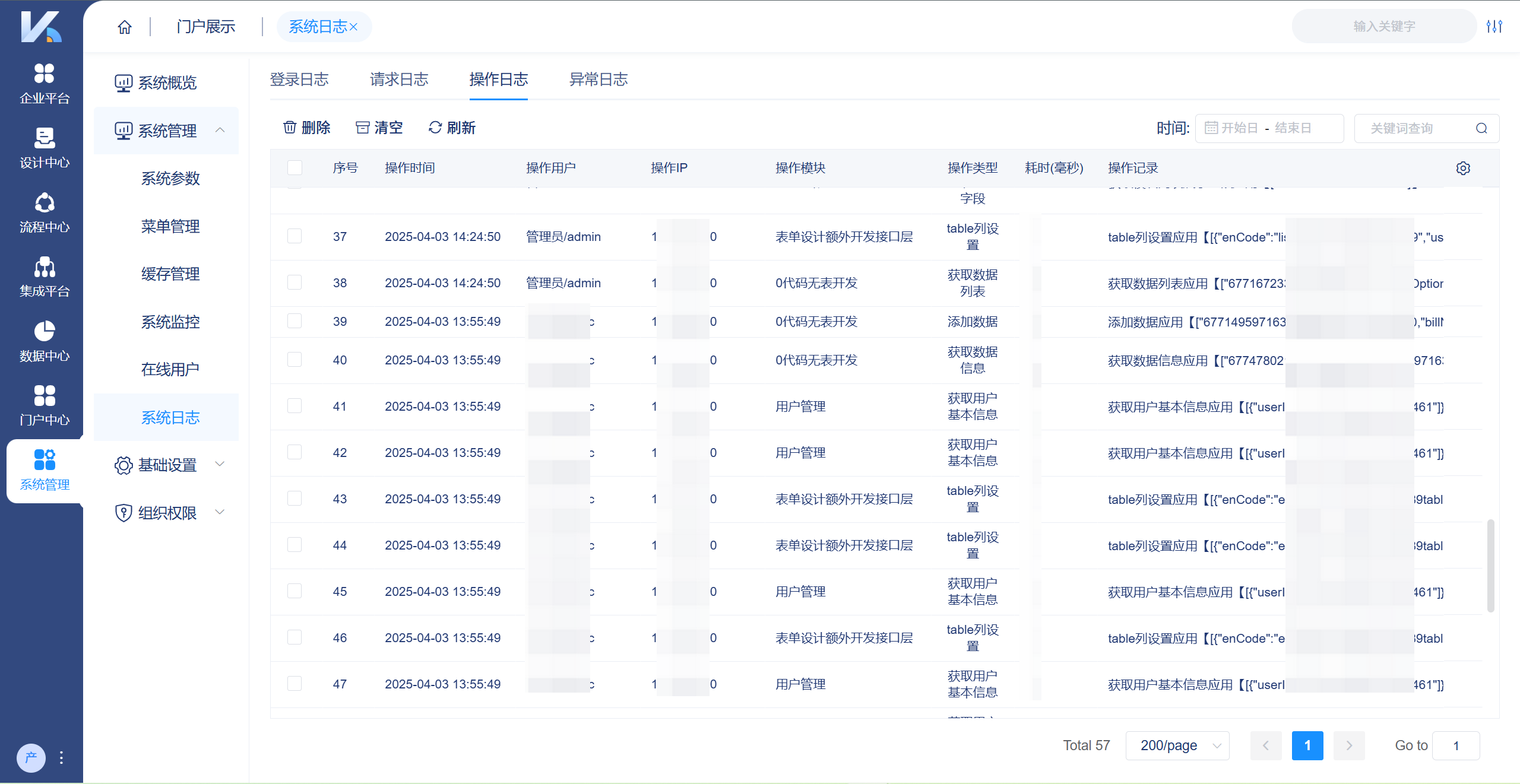Click the search magnifier in 关键词查询 box
The image size is (1520, 784).
click(1481, 128)
